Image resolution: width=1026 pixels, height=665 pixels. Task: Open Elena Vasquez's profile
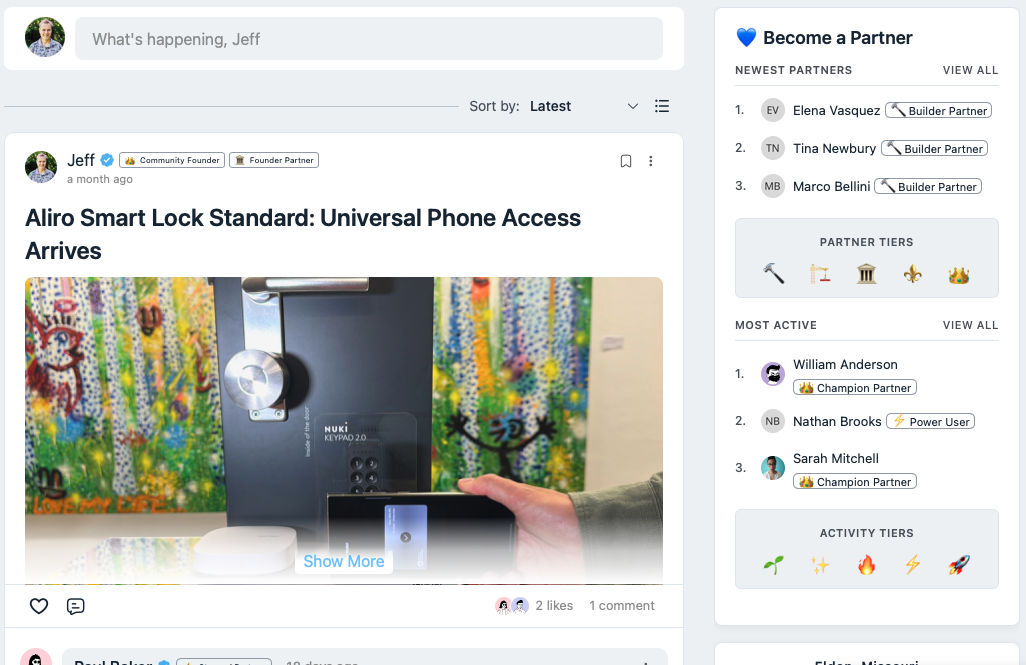(836, 111)
